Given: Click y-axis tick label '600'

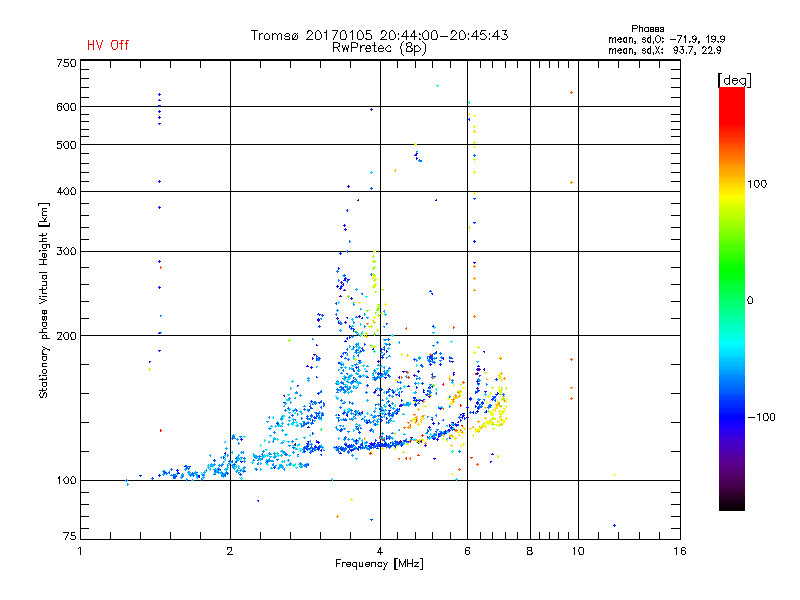Looking at the screenshot, I should [x=66, y=107].
